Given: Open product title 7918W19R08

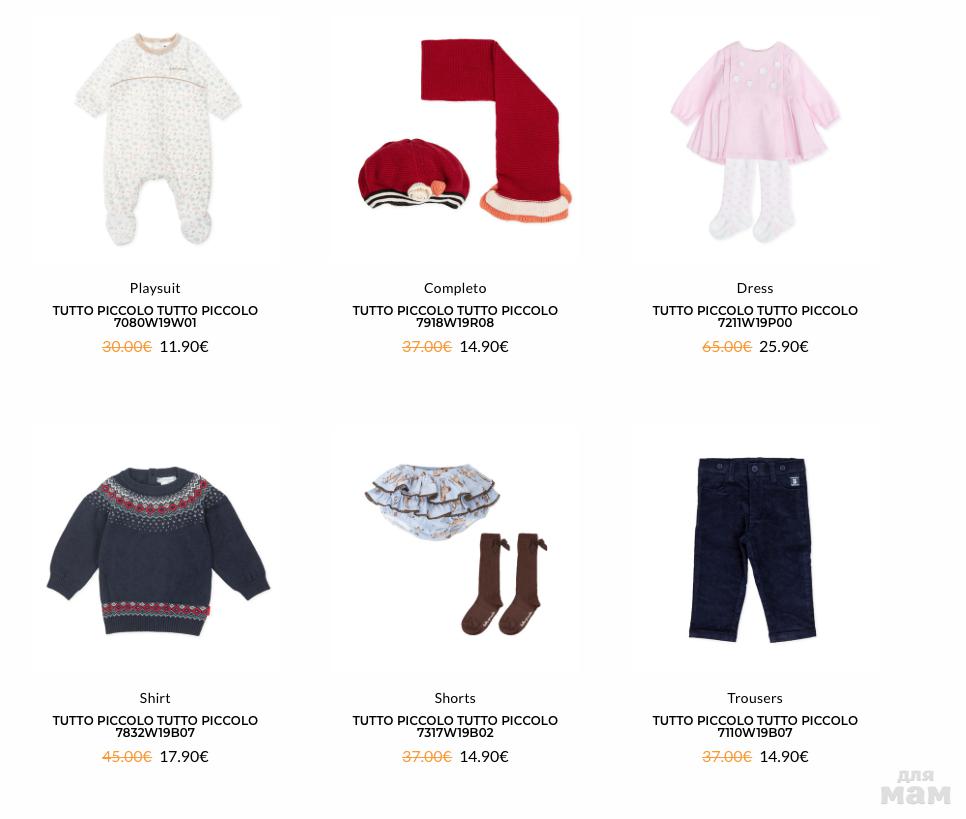Looking at the screenshot, I should point(455,316).
